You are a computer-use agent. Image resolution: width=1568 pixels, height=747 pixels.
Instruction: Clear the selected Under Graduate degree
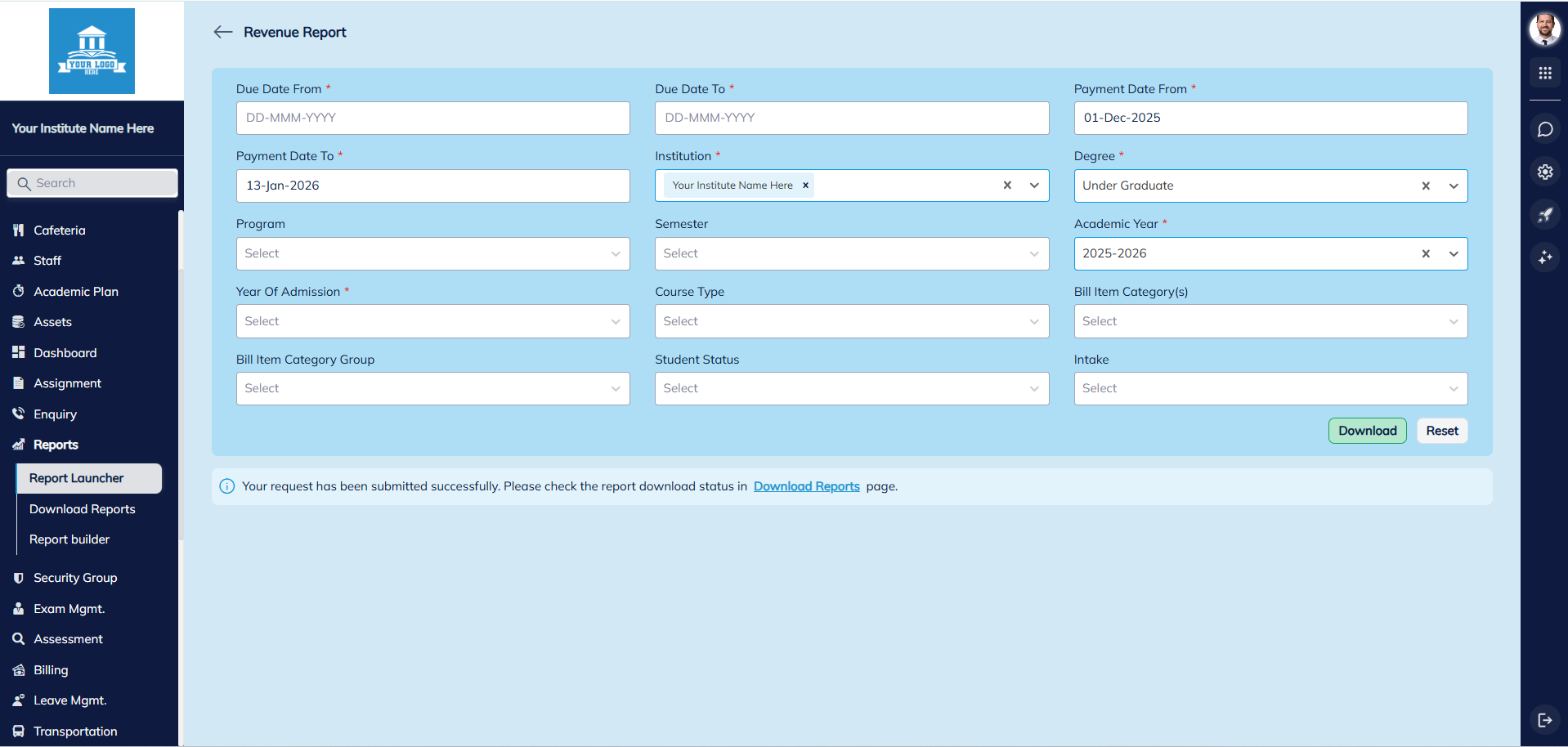1425,186
